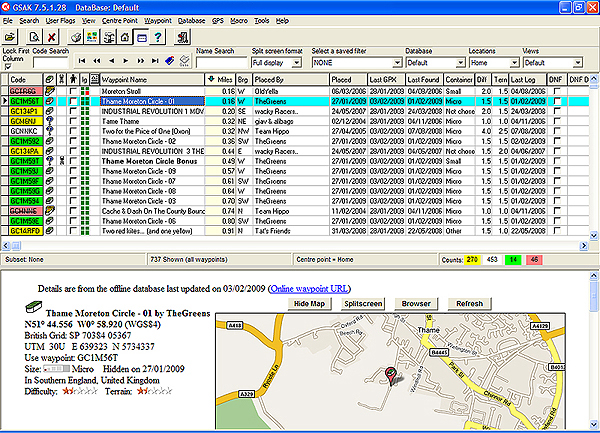Image resolution: width=600 pixels, height=433 pixels.
Task: Open the GPS menu
Action: coord(218,21)
